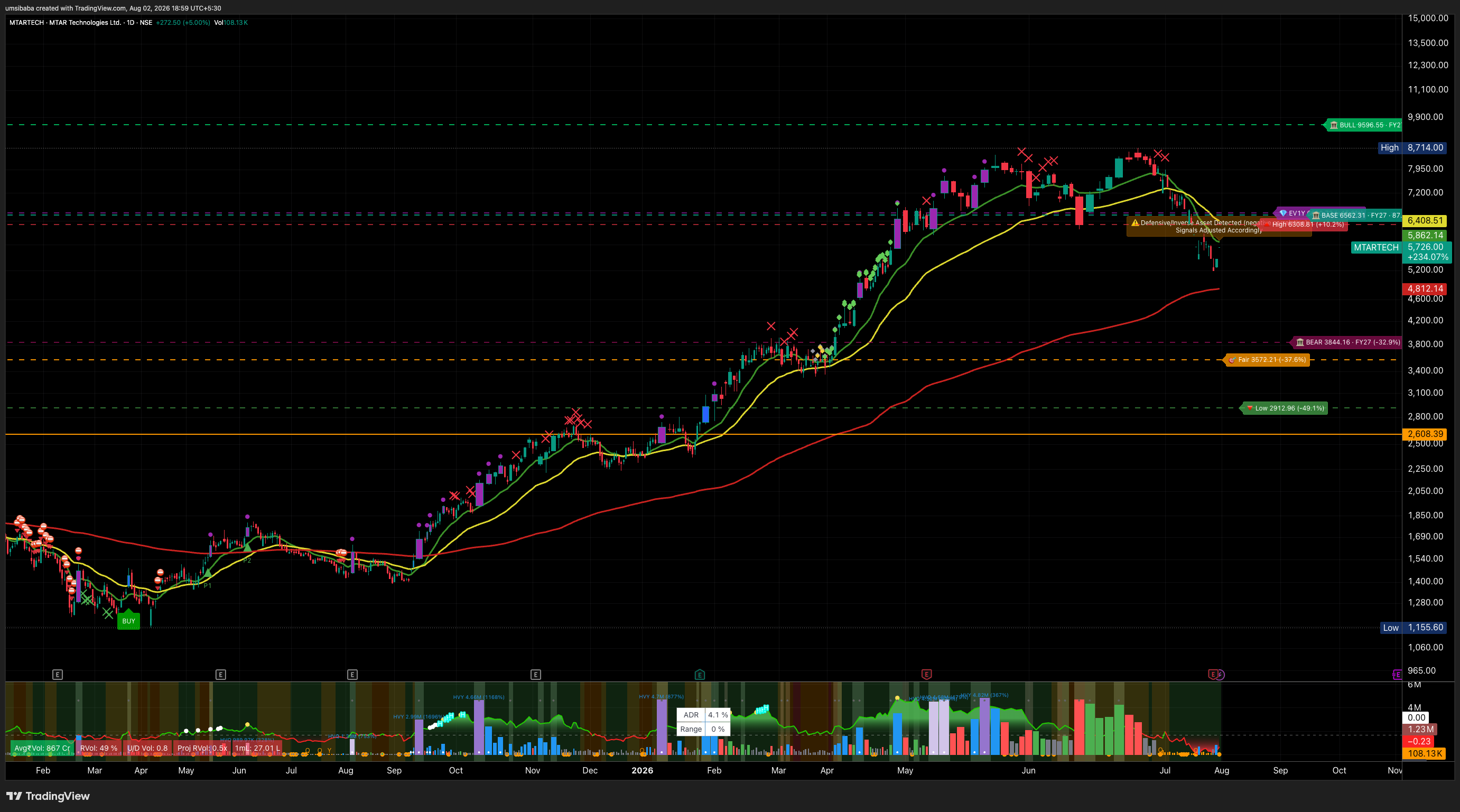Click the white 0.00 indicator tag
Viewport: 1460px width, 812px height.
click(x=1416, y=717)
